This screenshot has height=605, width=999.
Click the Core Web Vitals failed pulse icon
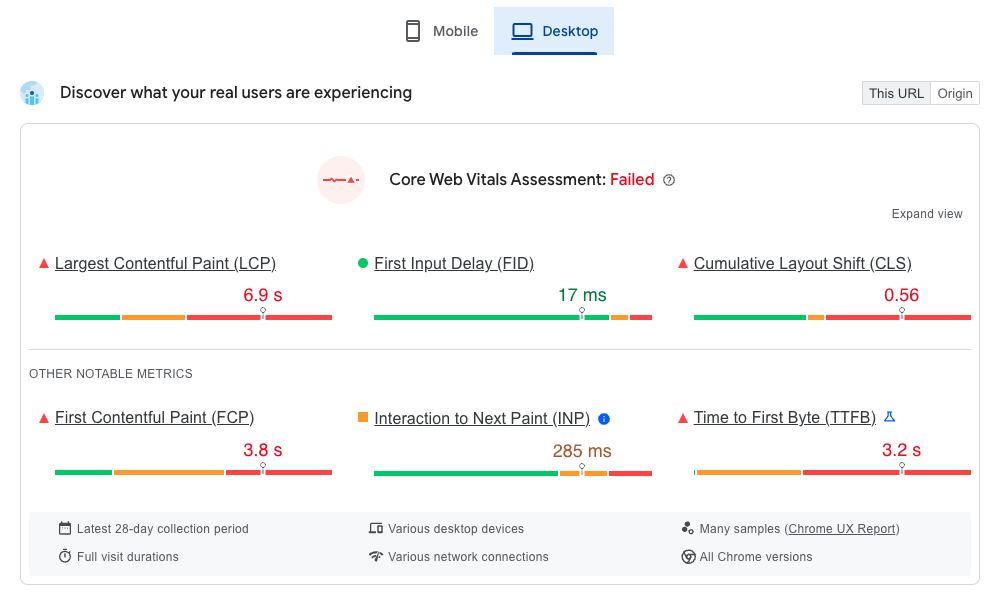coord(341,180)
